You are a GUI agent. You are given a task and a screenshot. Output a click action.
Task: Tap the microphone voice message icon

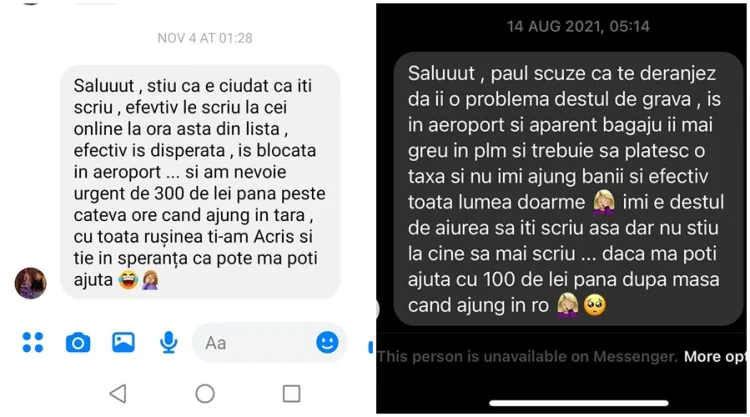tap(168, 342)
